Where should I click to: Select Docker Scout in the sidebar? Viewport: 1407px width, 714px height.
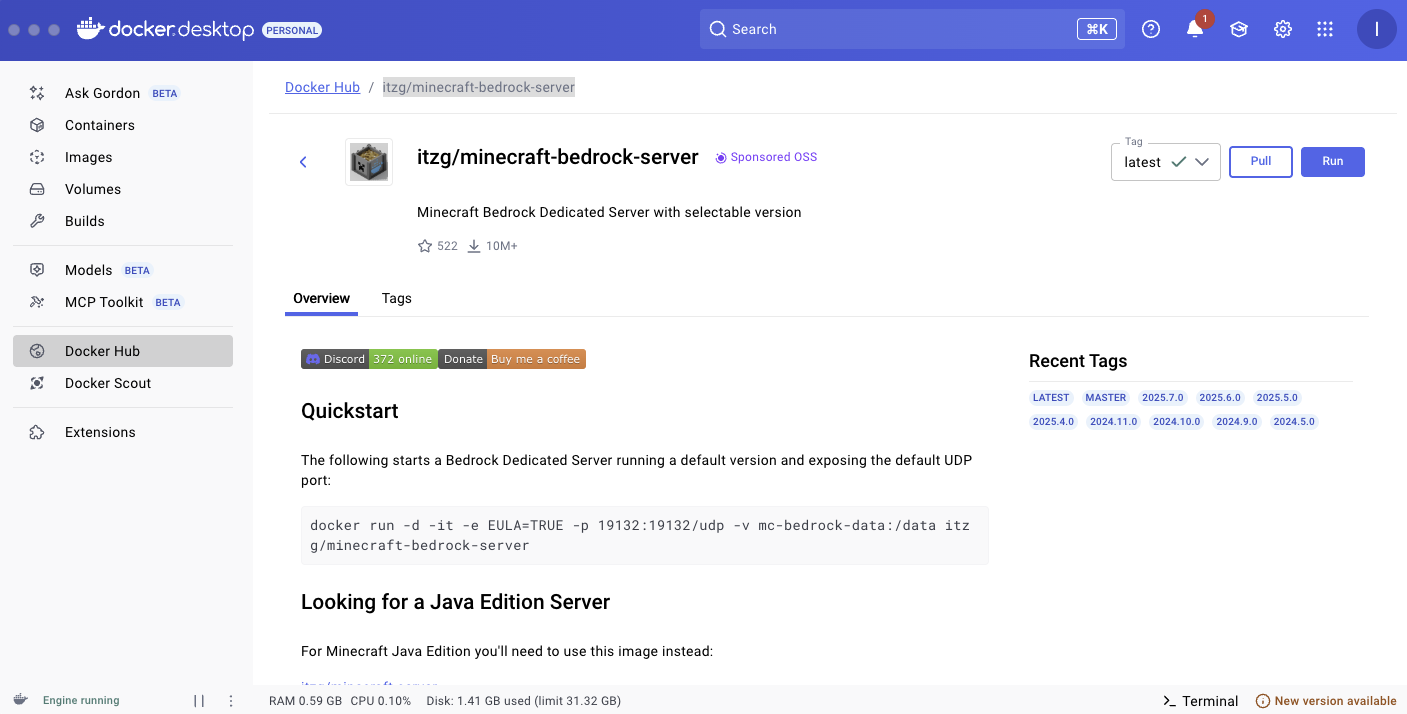pyautogui.click(x=123, y=383)
